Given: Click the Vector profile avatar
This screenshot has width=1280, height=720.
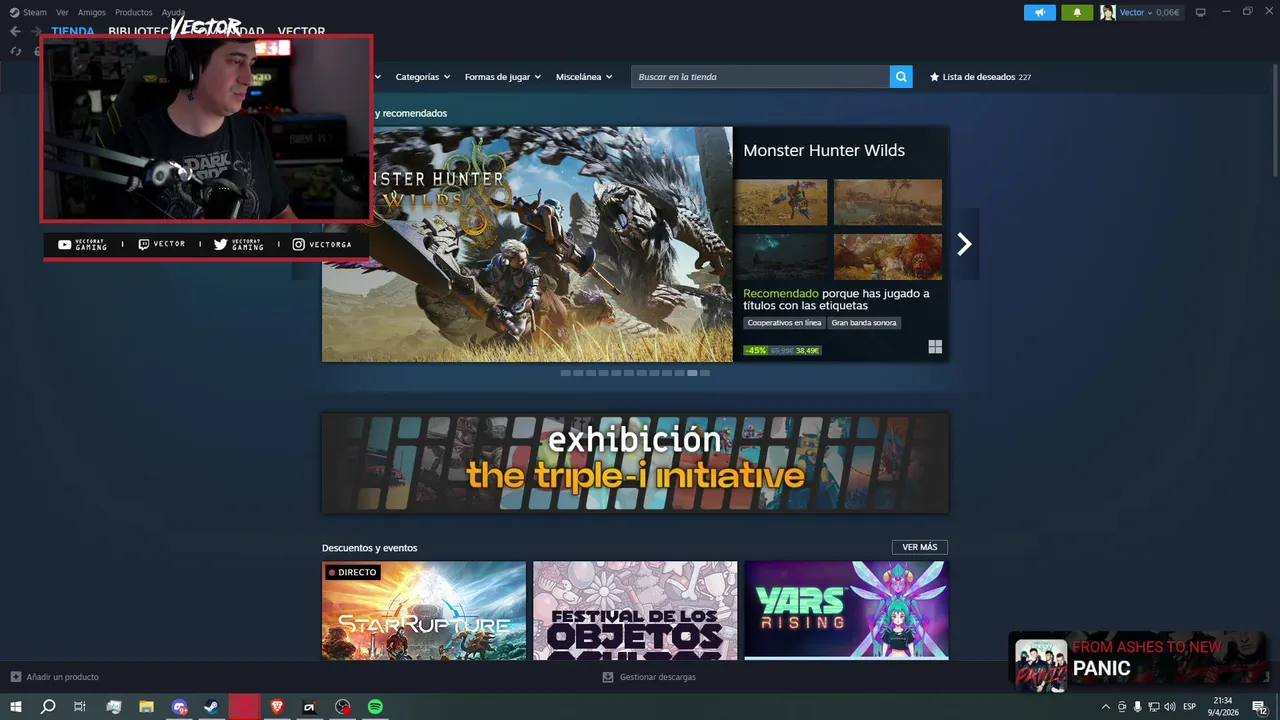Looking at the screenshot, I should [x=1108, y=13].
